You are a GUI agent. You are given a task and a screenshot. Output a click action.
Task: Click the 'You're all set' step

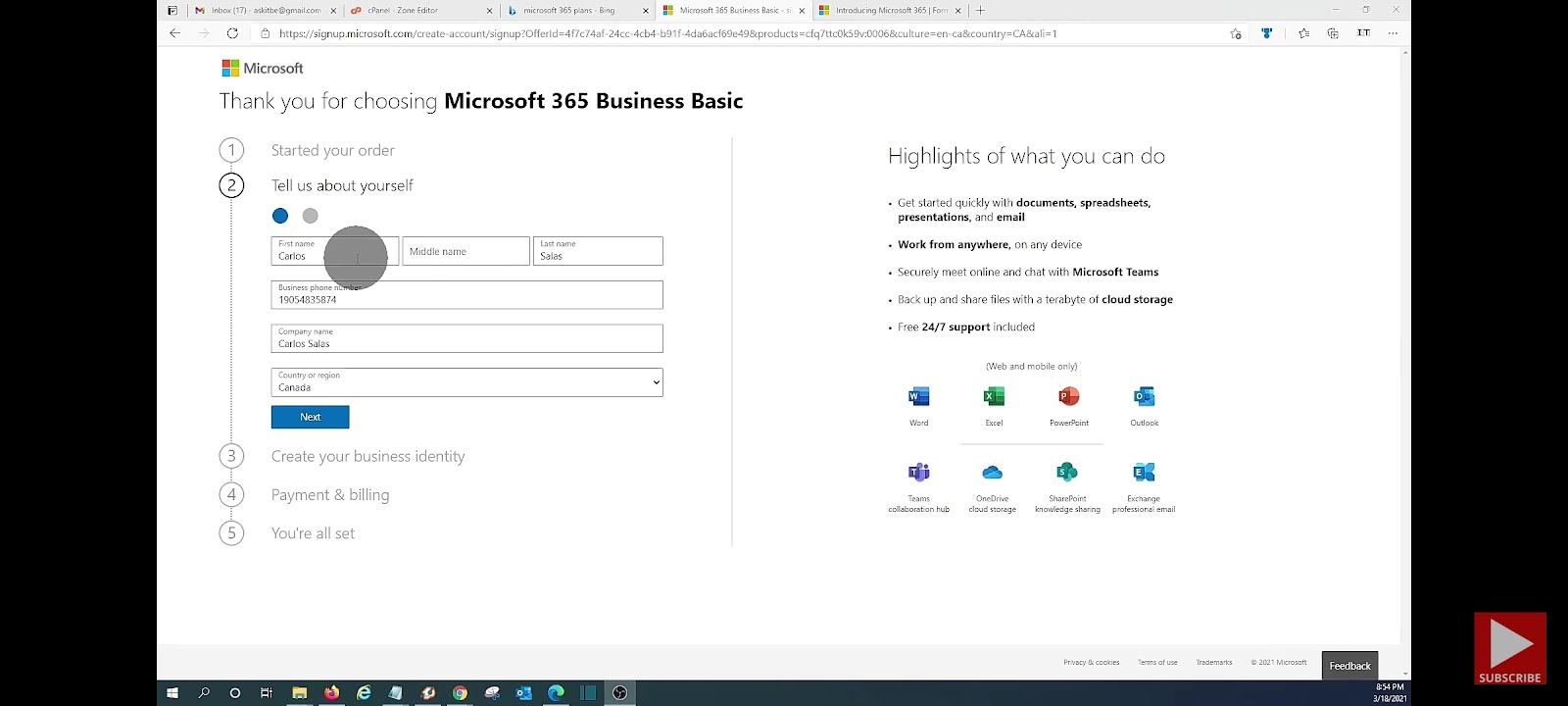point(313,533)
